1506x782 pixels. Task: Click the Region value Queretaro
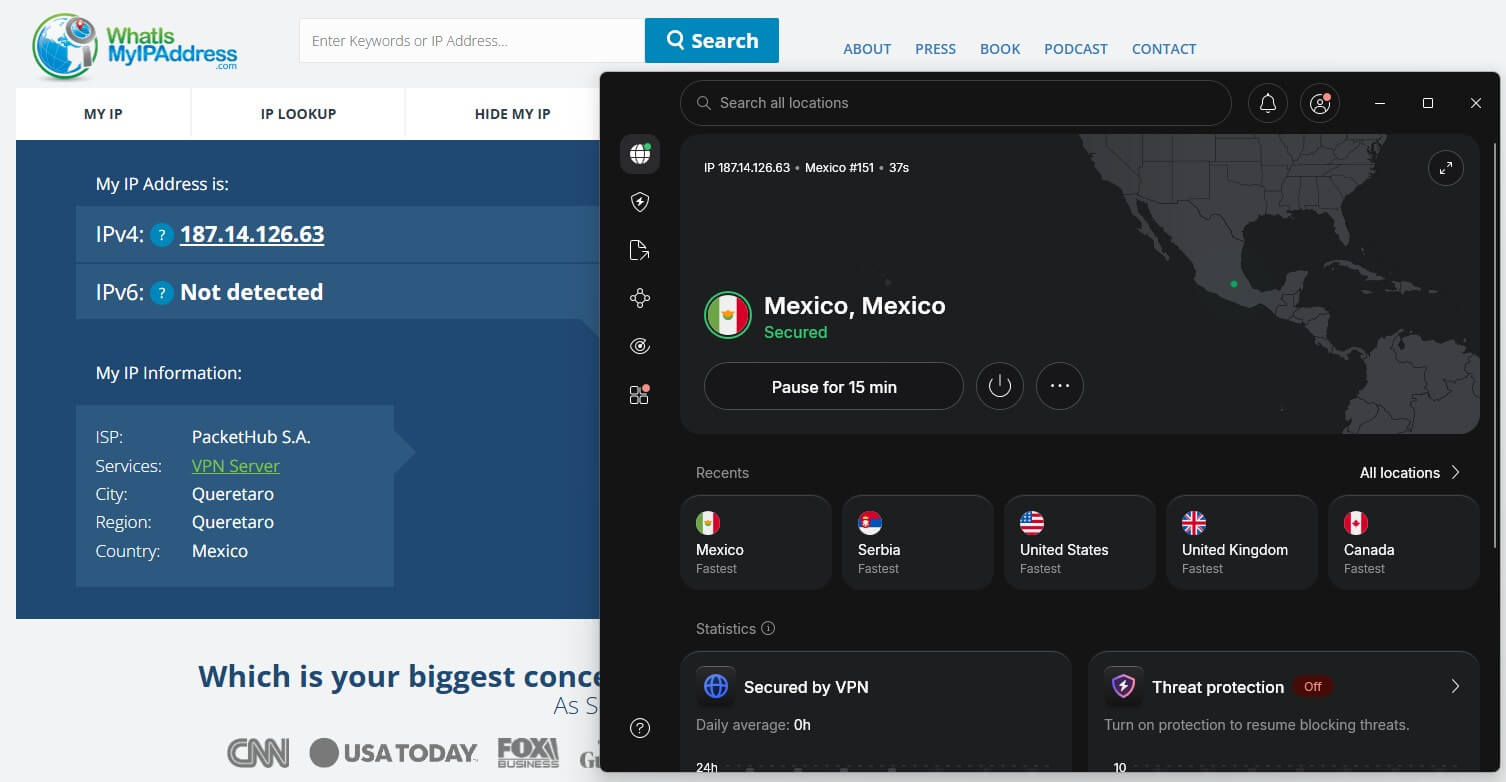(x=233, y=522)
